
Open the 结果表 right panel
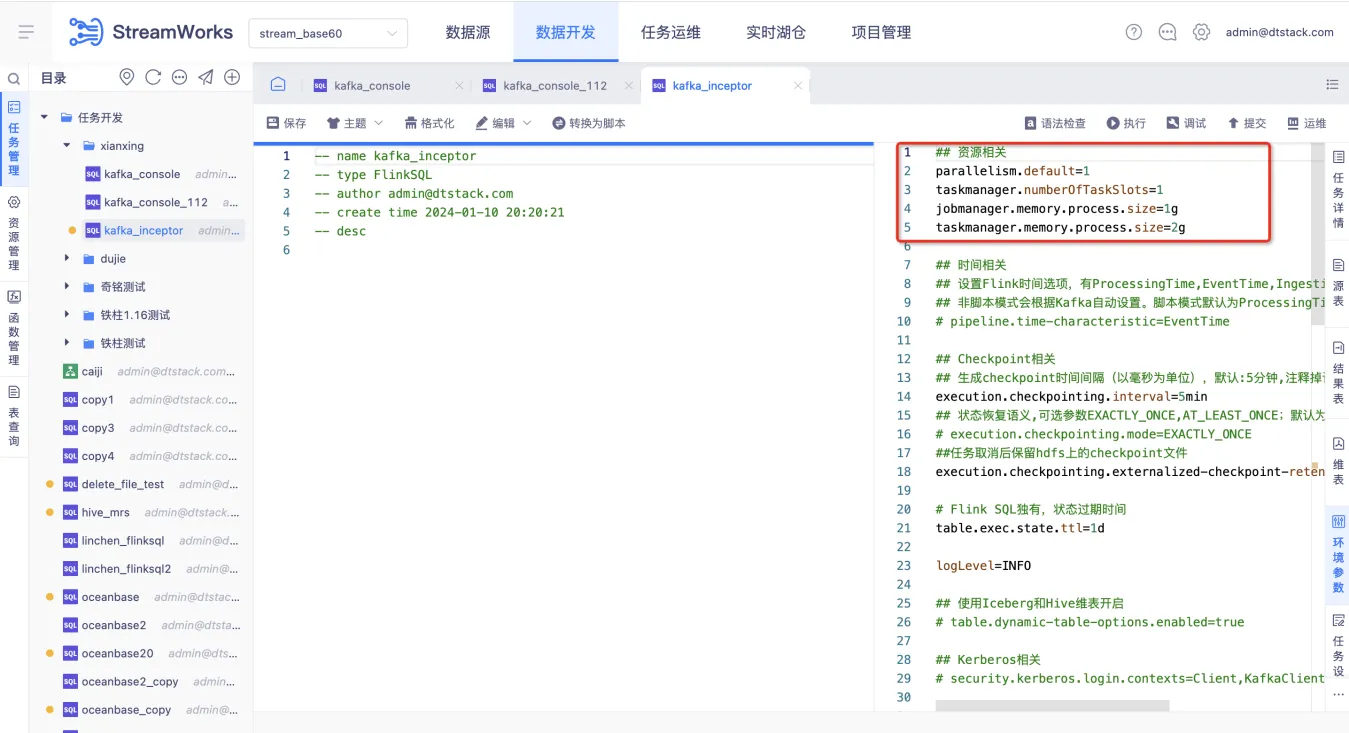(1338, 373)
